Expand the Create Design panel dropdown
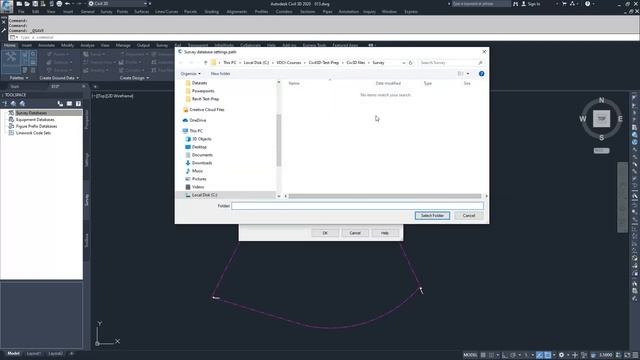Screen dimensions: 640x360 [x=134, y=78]
